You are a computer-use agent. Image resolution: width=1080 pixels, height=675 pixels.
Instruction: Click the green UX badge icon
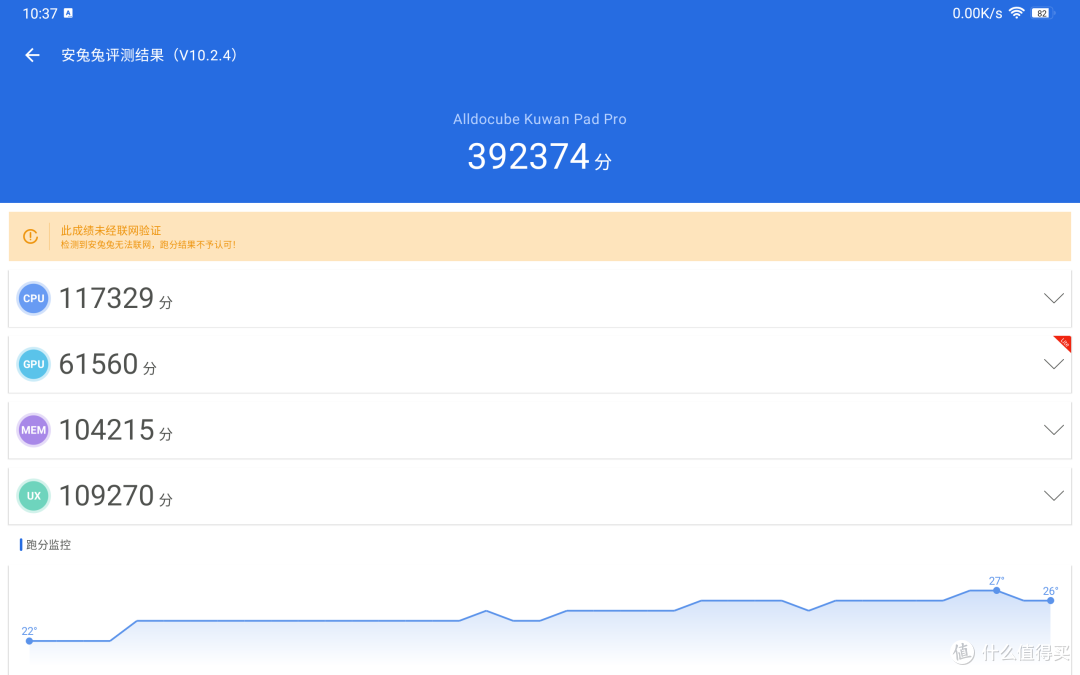(x=33, y=496)
